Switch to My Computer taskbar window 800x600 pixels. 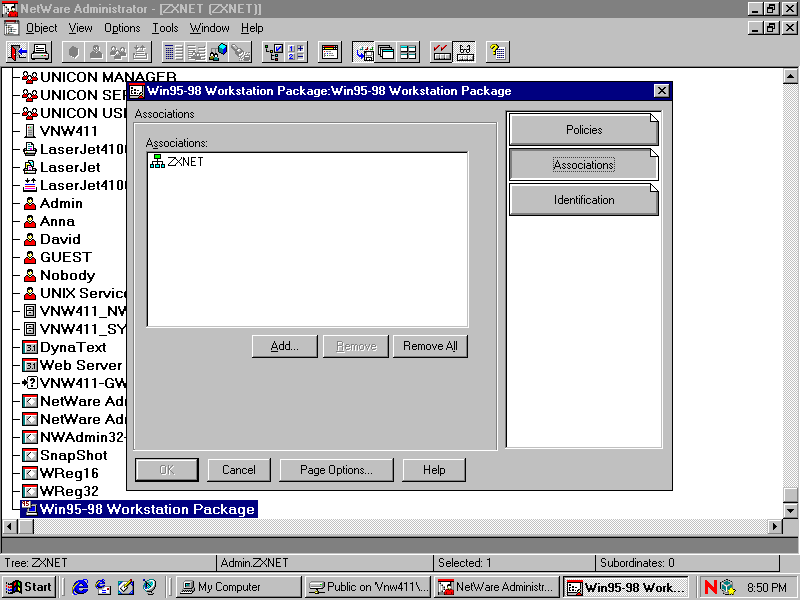[238, 587]
